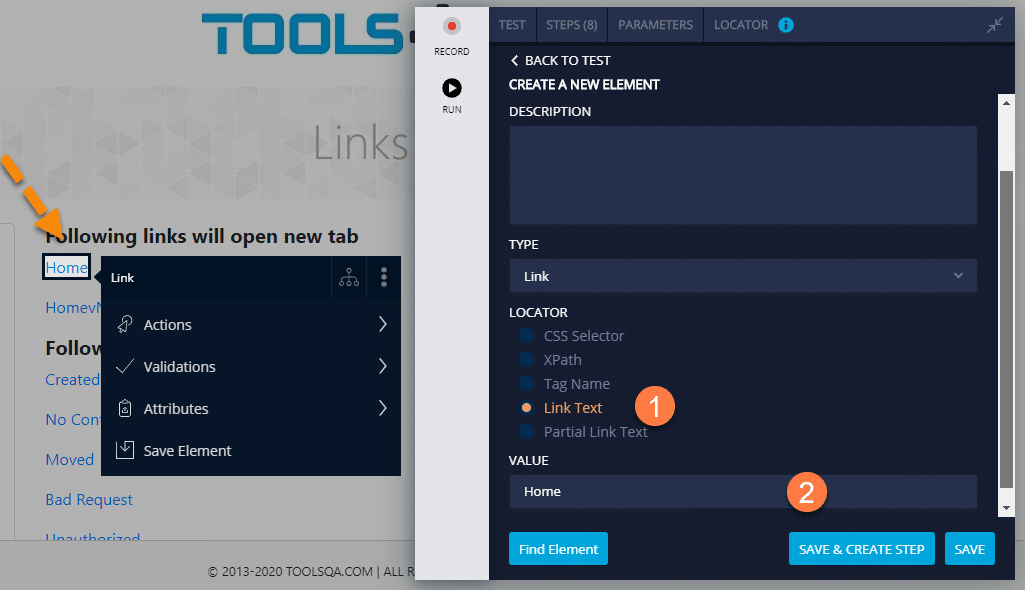Screen dimensions: 1025x590
Task: Click in the Description text area
Action: pos(743,175)
